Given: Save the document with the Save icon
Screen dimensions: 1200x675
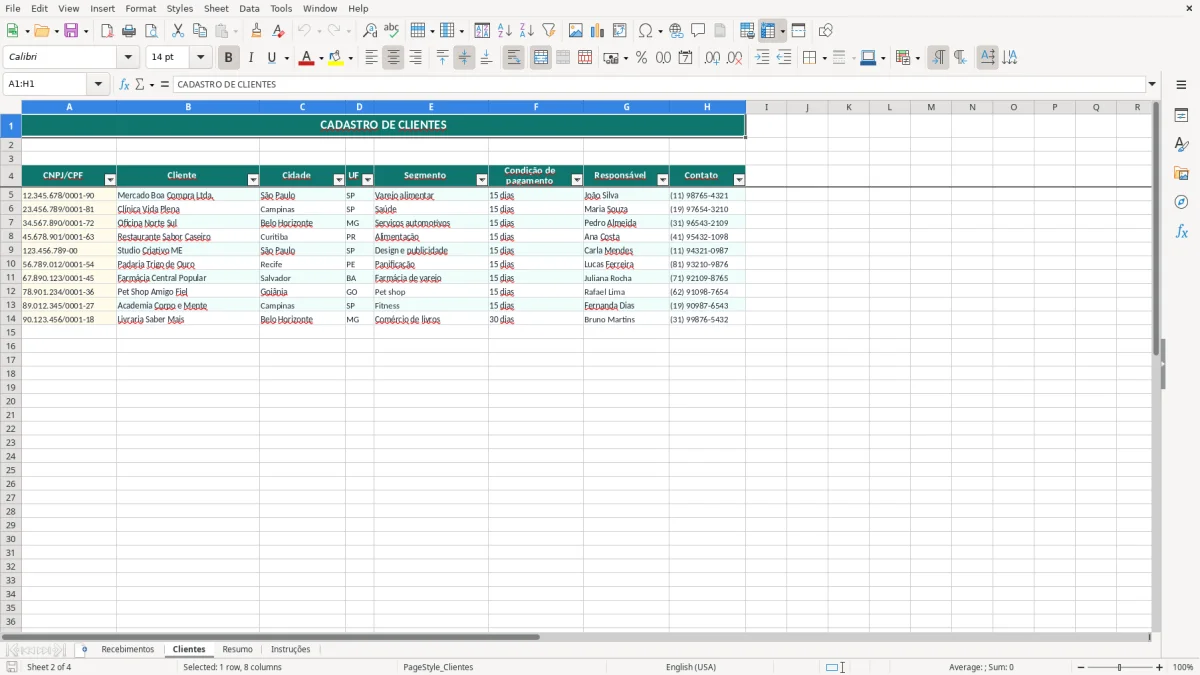Looking at the screenshot, I should pos(71,31).
